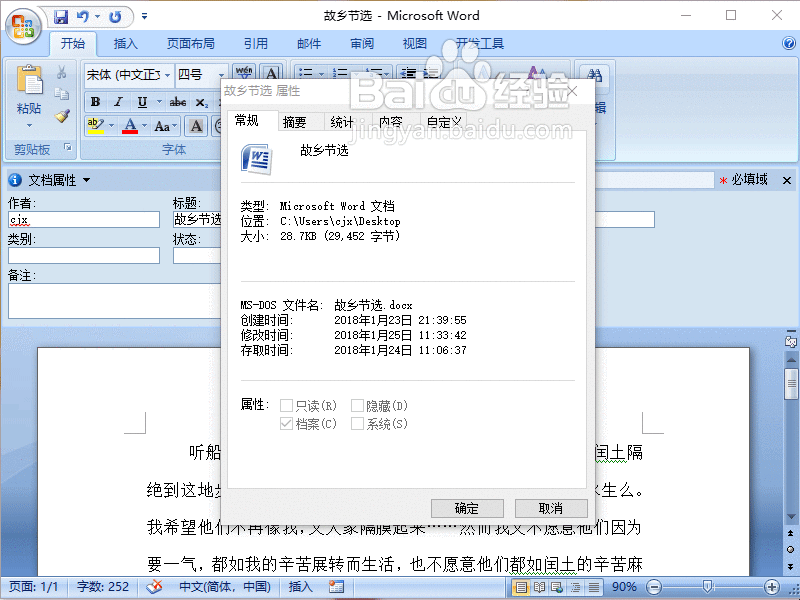Viewport: 800px width, 600px height.
Task: Cut selection using scissors icon
Action: coord(62,72)
